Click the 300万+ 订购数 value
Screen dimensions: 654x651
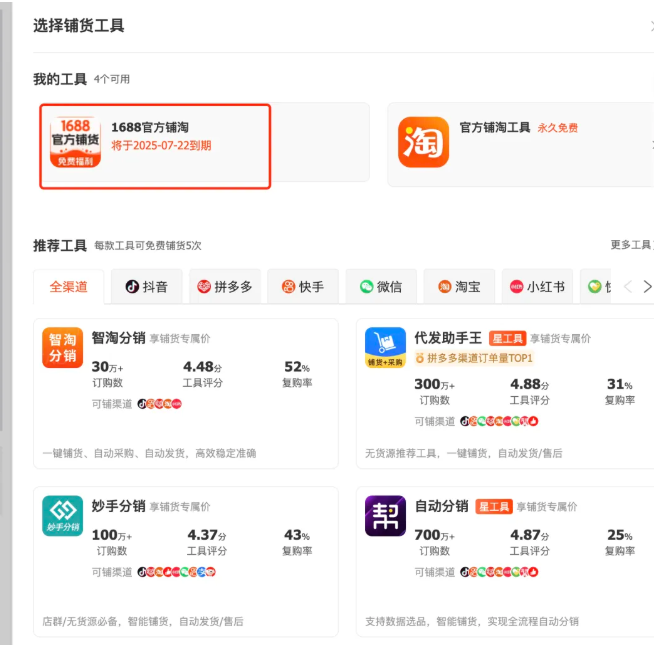434,384
